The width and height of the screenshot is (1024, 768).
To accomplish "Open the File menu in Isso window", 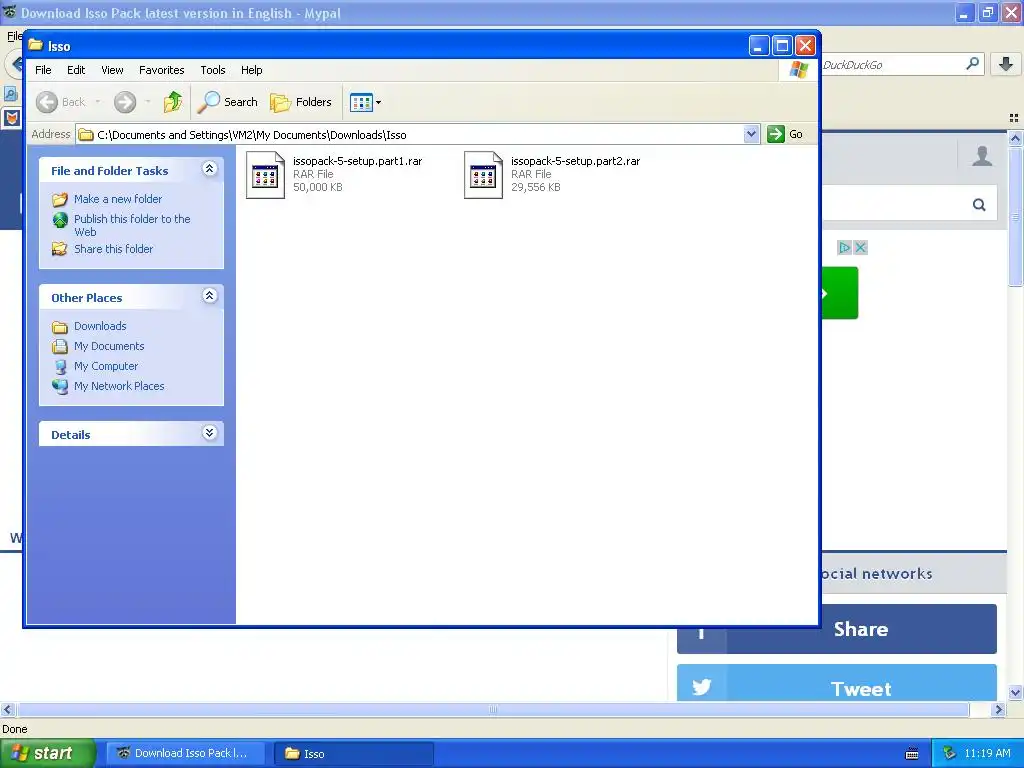I will coord(43,70).
